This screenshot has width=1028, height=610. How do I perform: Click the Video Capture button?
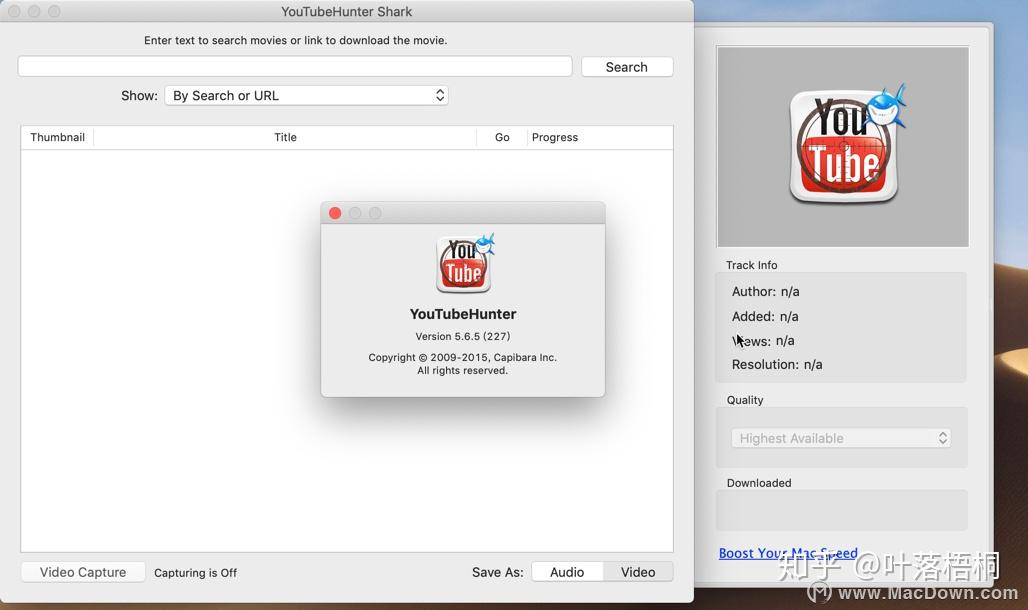coord(83,572)
